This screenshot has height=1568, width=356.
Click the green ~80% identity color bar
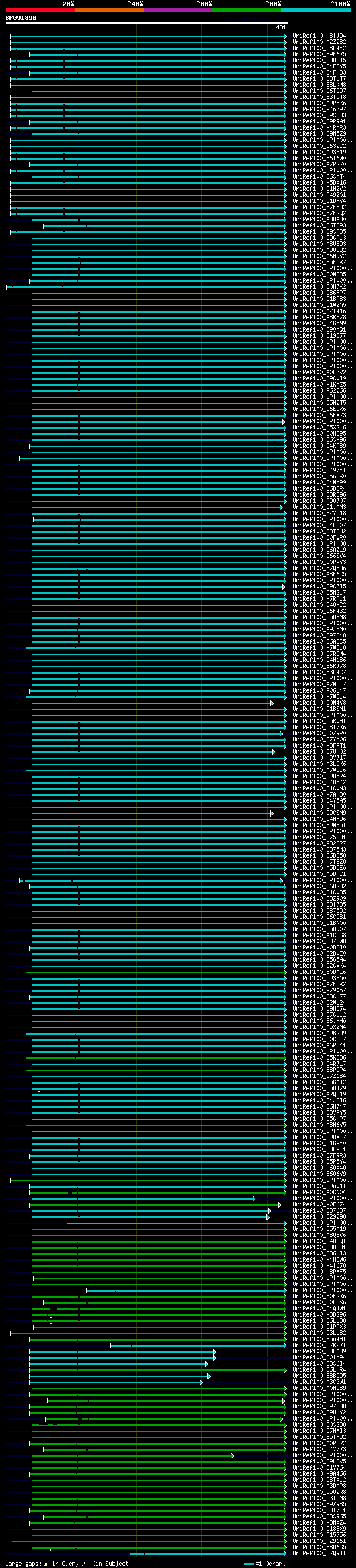[x=247, y=10]
